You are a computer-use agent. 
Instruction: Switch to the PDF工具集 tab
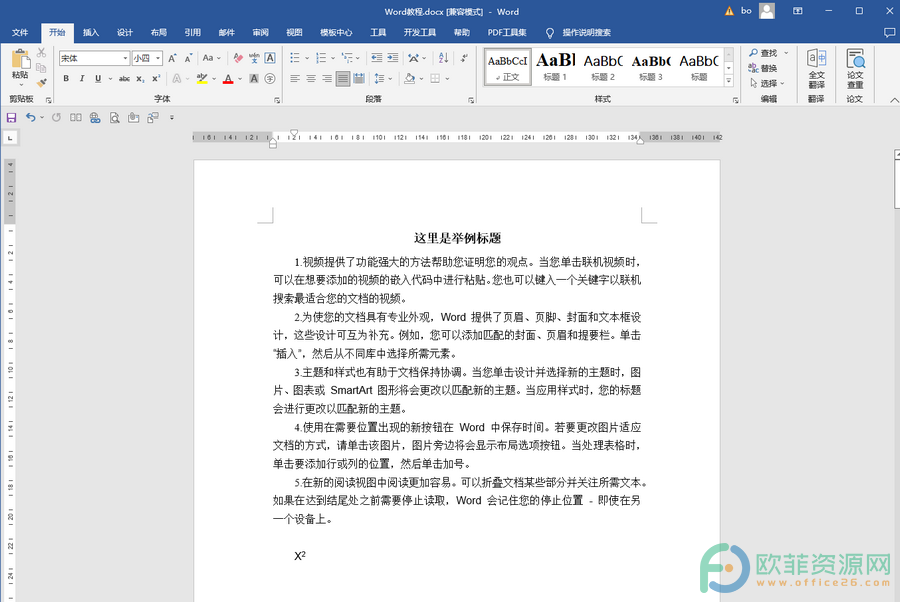tap(507, 33)
